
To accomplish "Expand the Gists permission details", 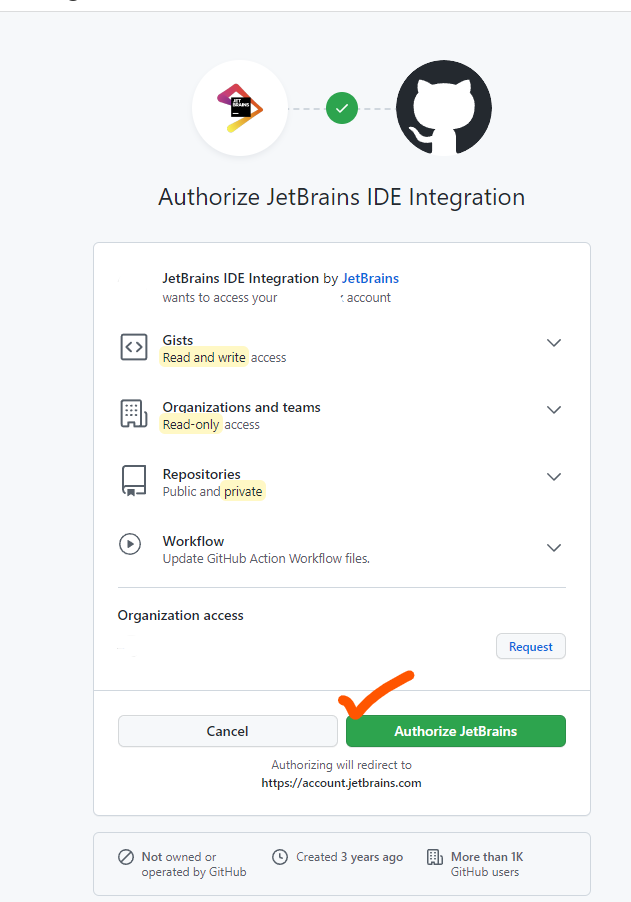I will pos(554,343).
